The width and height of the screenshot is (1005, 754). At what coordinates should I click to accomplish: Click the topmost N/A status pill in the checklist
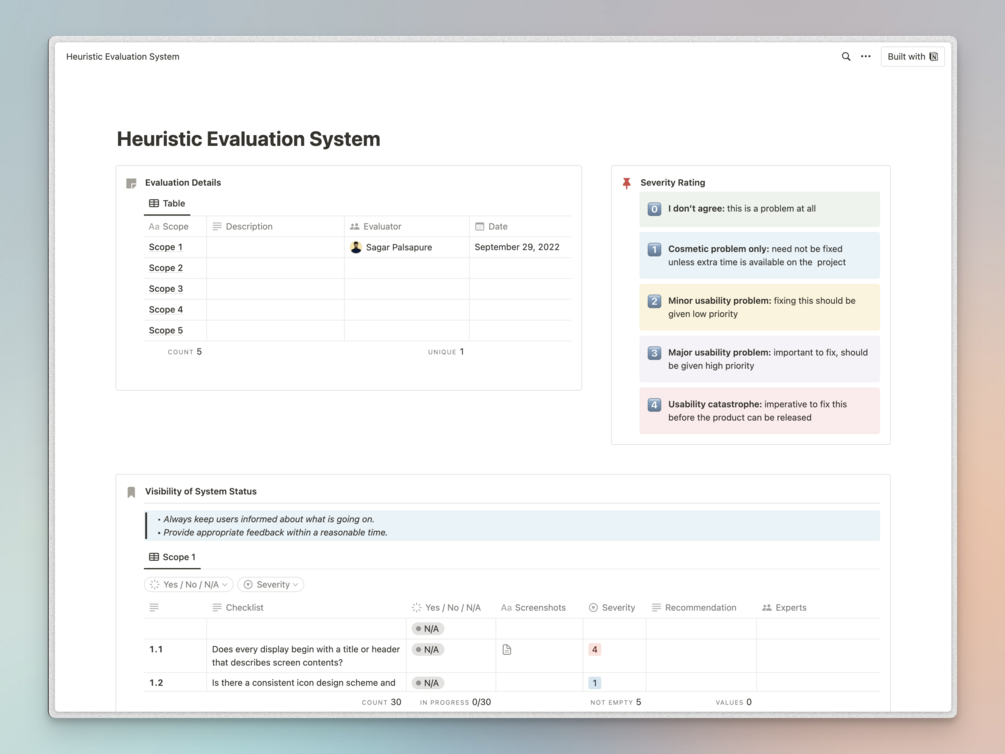pyautogui.click(x=427, y=628)
